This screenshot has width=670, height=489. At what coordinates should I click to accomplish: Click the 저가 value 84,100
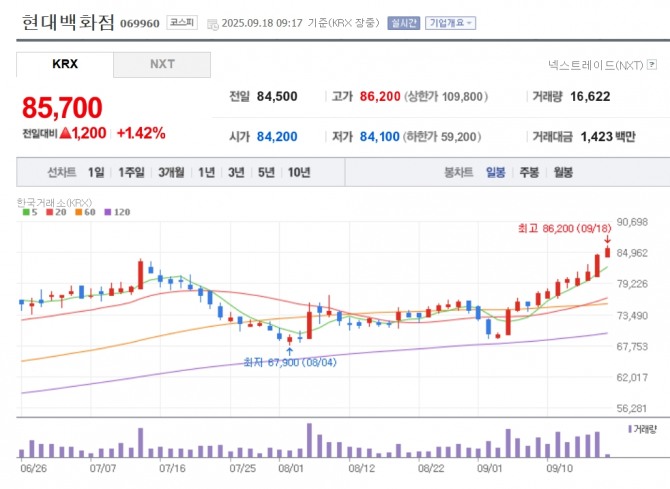tap(379, 136)
